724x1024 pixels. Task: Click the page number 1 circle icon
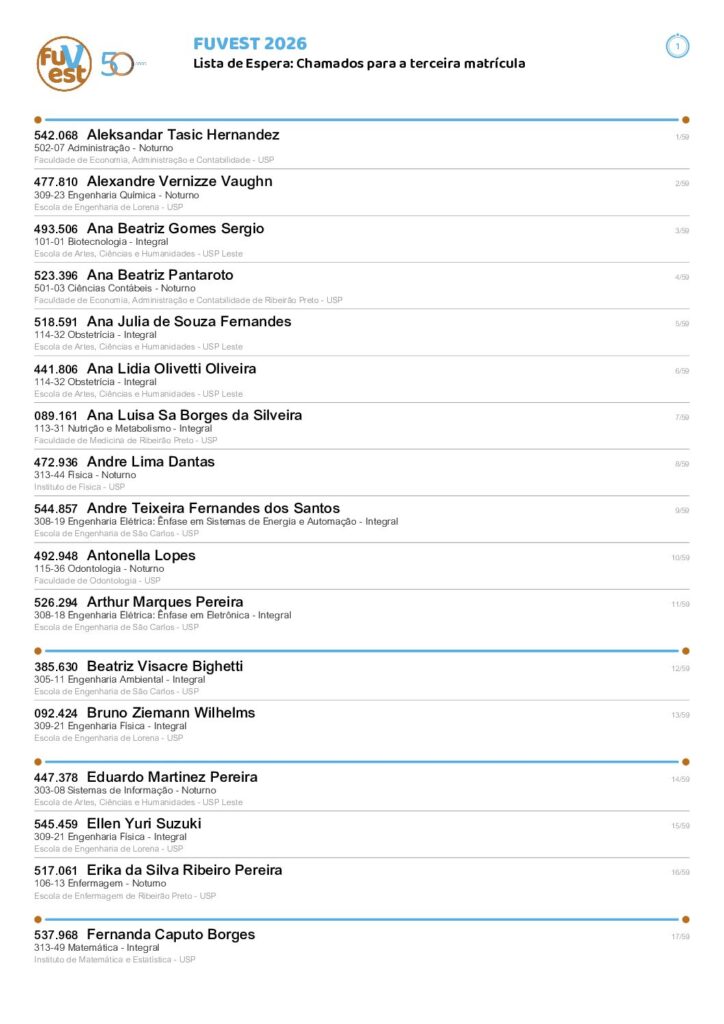(677, 46)
